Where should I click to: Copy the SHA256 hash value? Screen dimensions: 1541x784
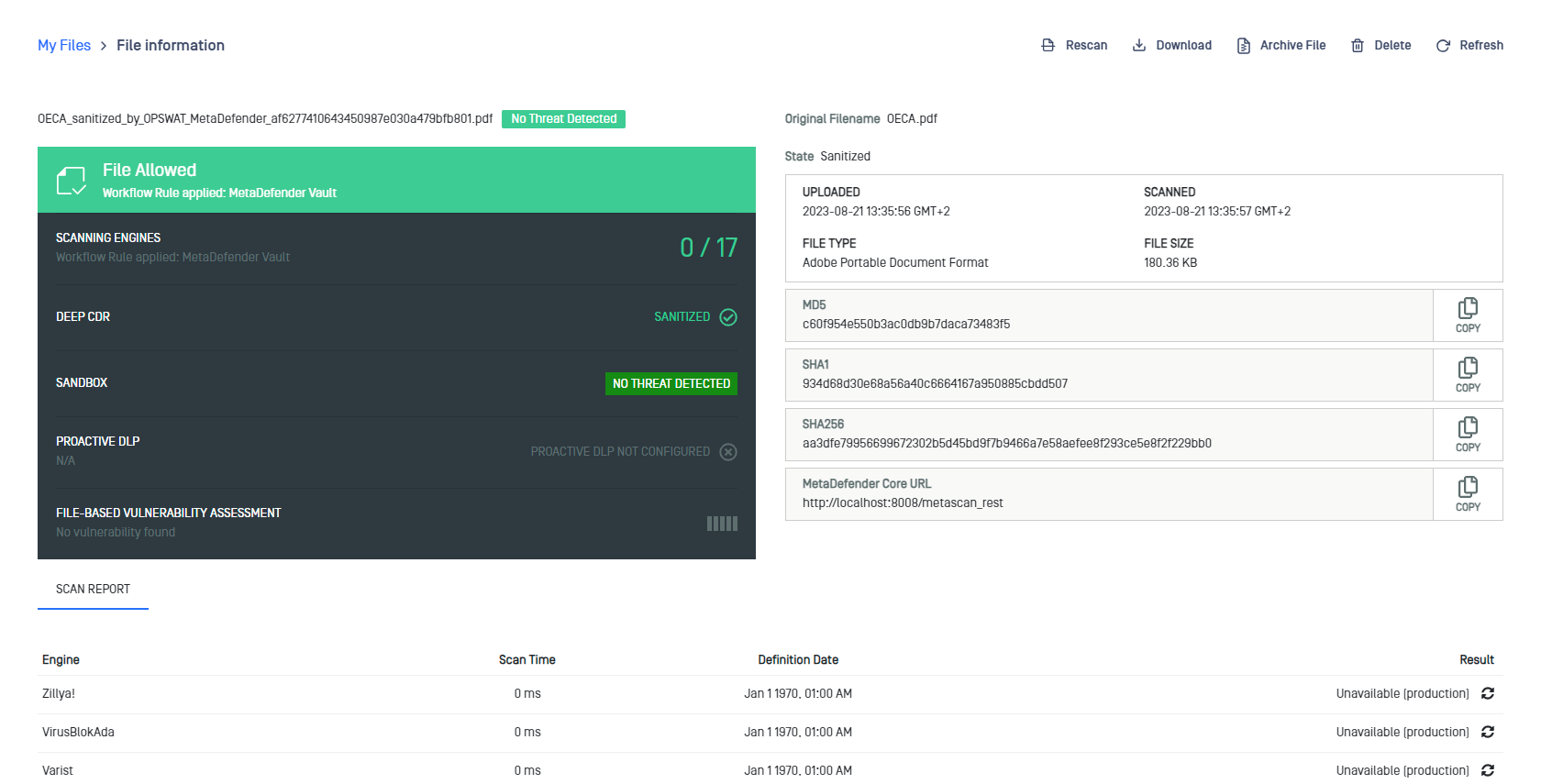pos(1468,435)
